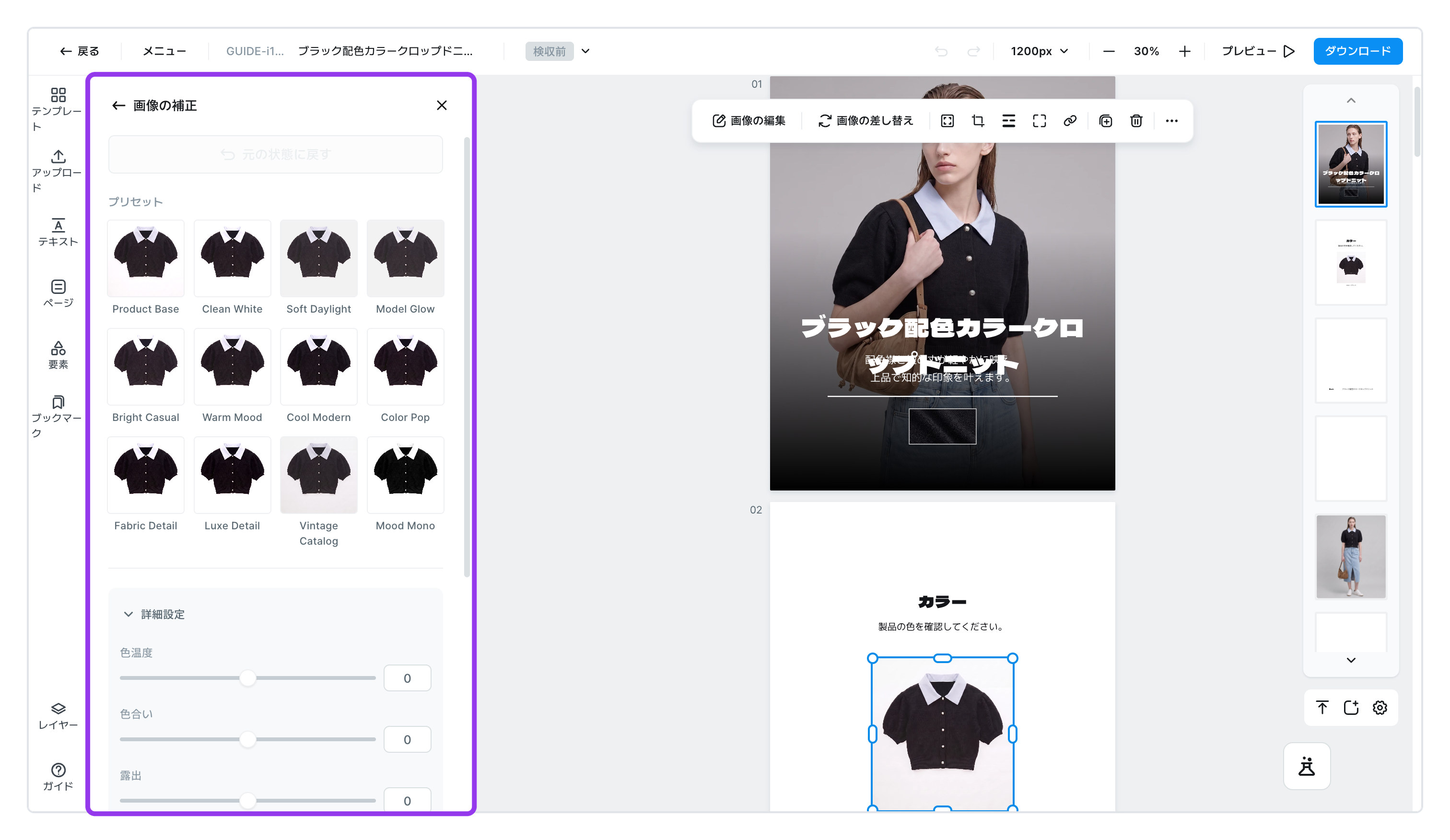The width and height of the screenshot is (1450, 840).
Task: Open the テキスト tool in sidebar
Action: tap(58, 233)
